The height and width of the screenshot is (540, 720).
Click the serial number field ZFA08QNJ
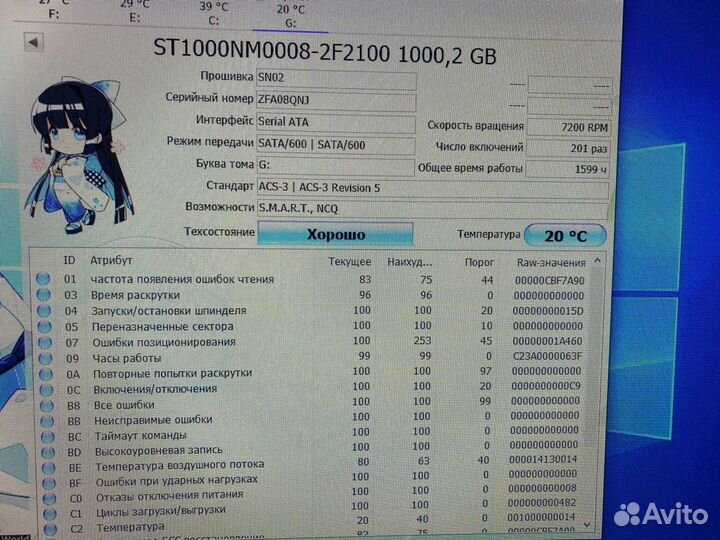pos(336,101)
